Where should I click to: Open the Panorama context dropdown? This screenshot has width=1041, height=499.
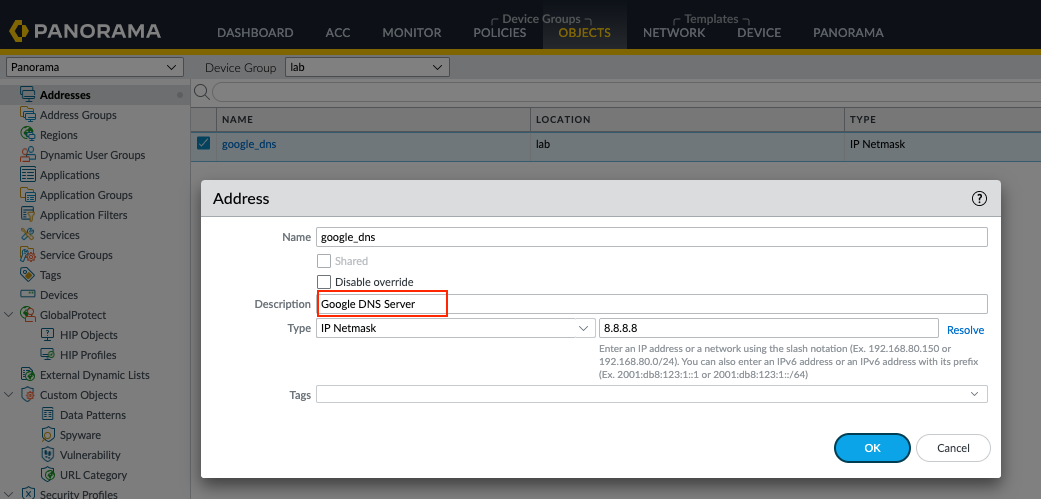94,67
